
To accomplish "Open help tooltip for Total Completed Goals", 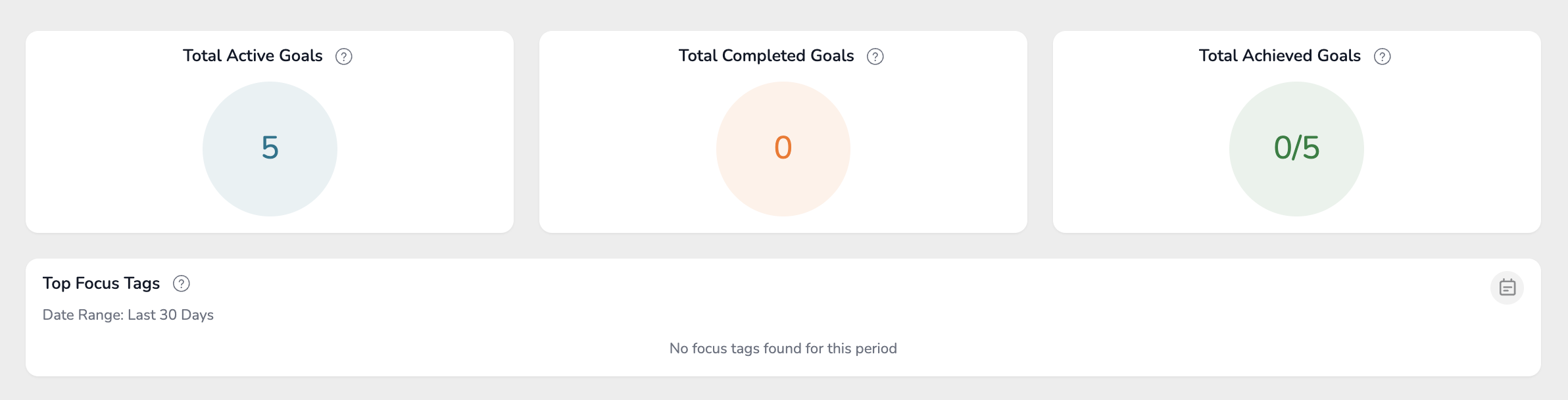I will (x=875, y=57).
